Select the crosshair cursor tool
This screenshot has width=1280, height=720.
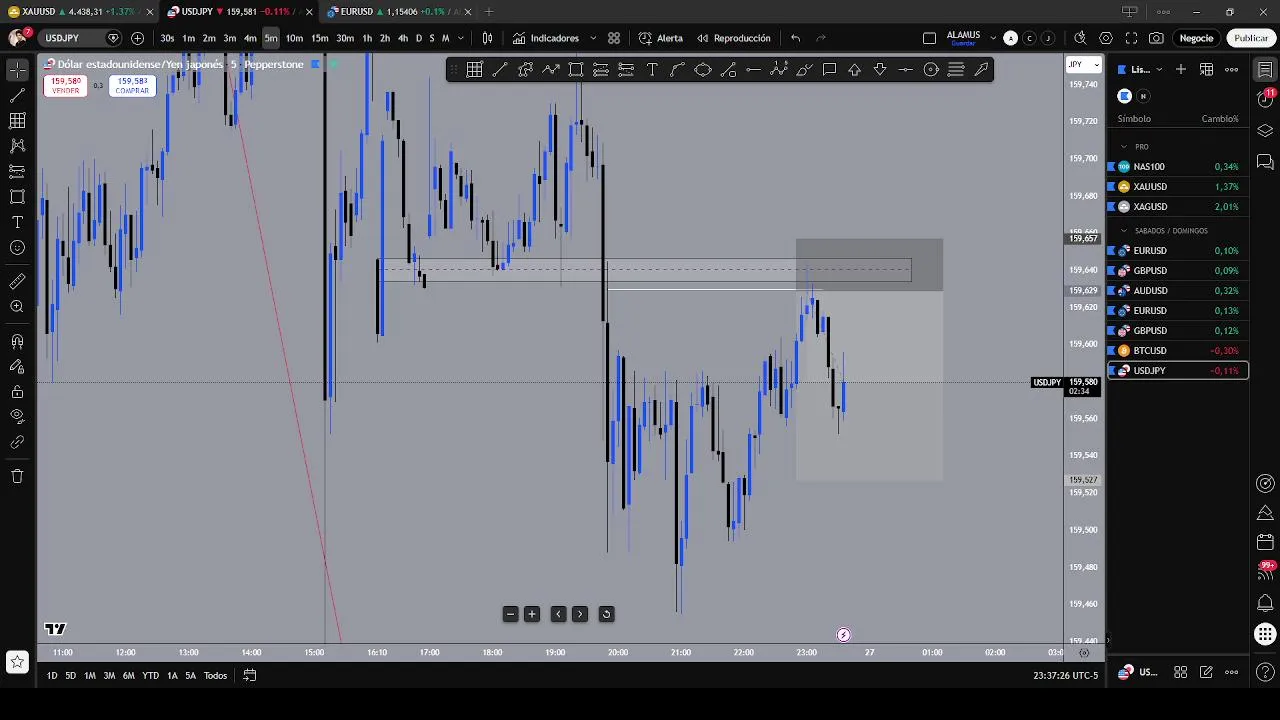point(17,70)
